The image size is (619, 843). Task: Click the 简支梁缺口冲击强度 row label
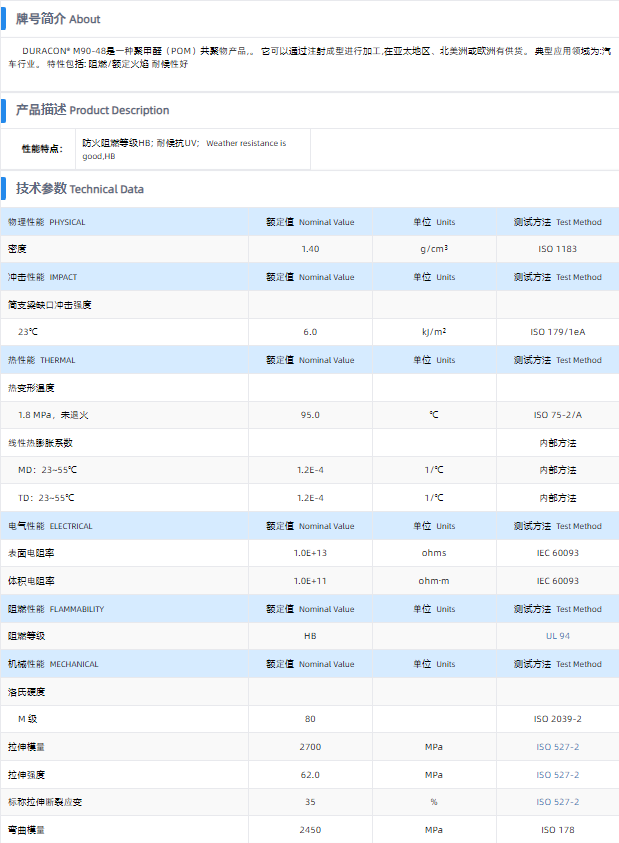(49, 305)
